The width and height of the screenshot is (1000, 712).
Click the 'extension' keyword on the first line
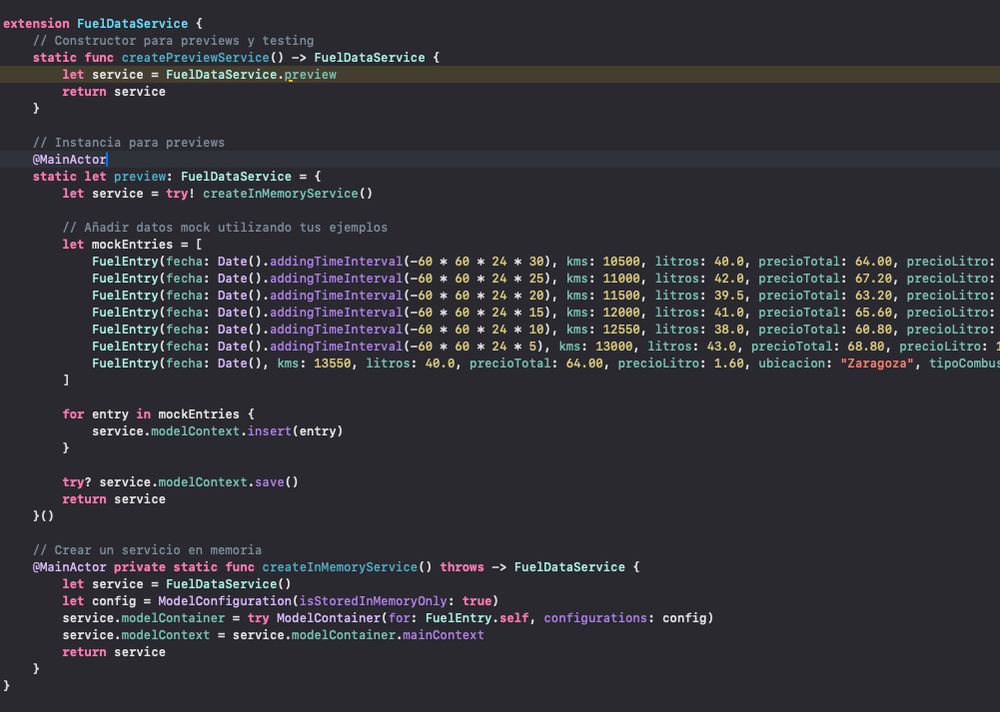[x=36, y=24]
